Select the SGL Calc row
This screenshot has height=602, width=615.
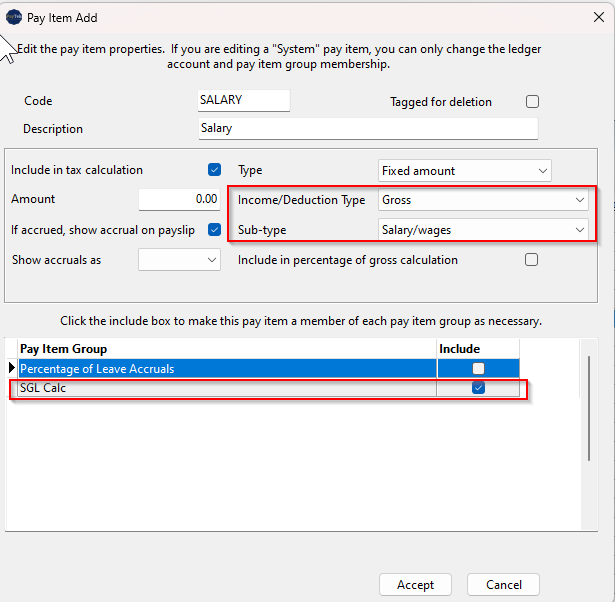pyautogui.click(x=269, y=387)
